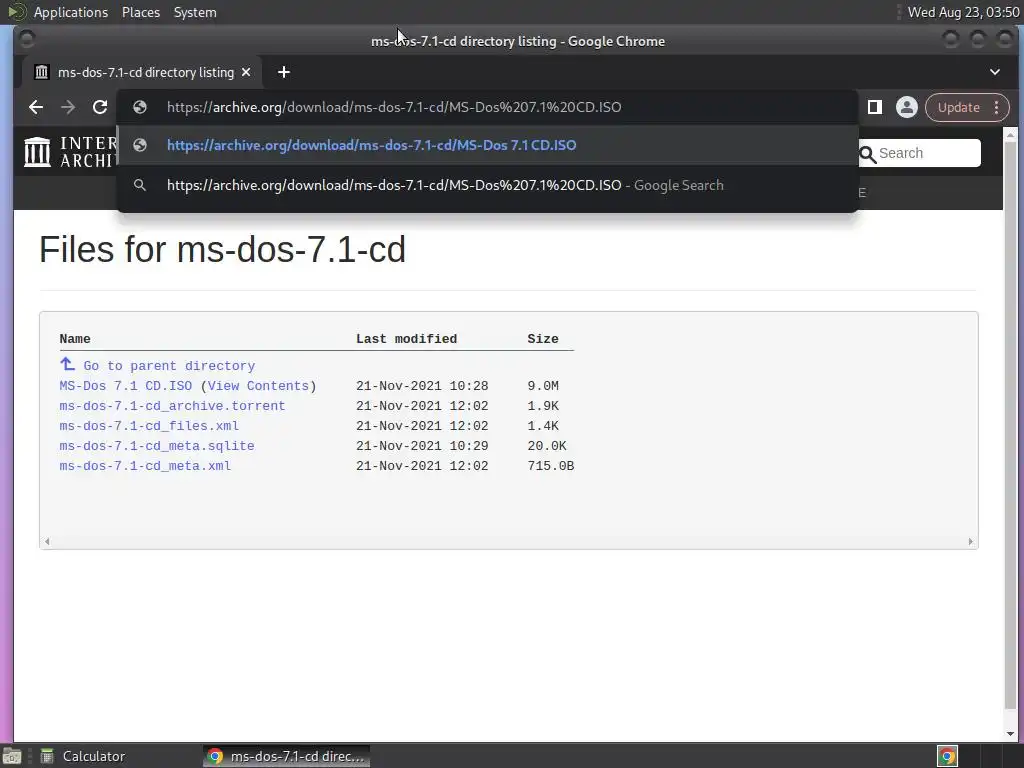This screenshot has height=768, width=1024.
Task: Reload the current page
Action: pyautogui.click(x=100, y=107)
